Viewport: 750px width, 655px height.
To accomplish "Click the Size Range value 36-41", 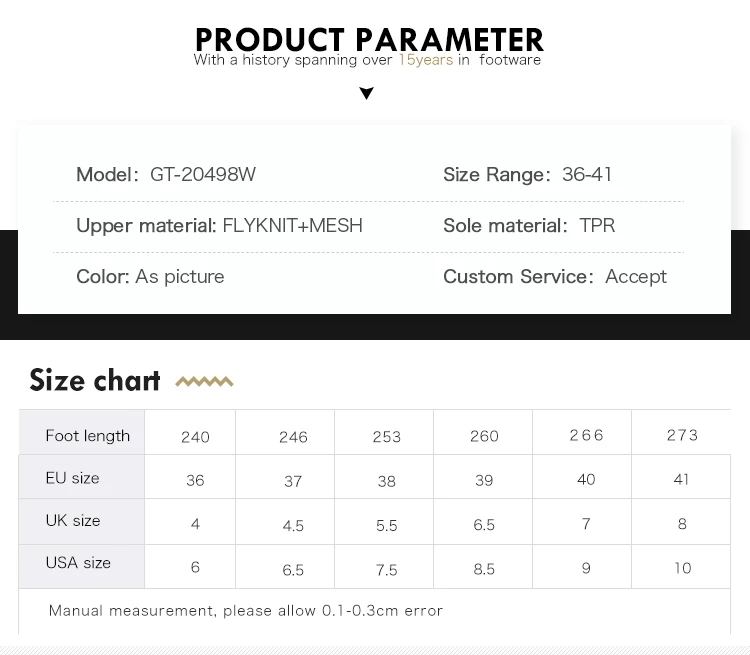I will [x=587, y=174].
